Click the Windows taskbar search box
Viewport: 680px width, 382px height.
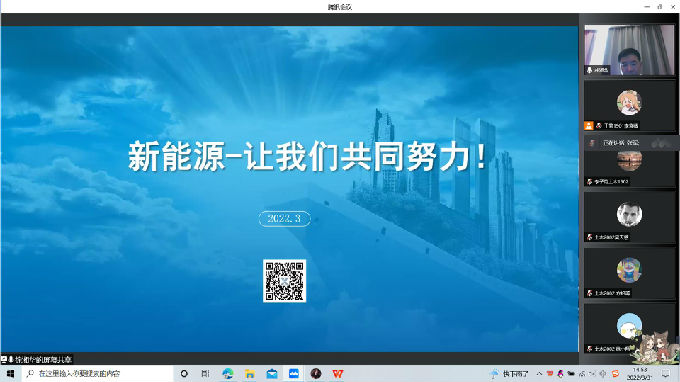(97, 373)
